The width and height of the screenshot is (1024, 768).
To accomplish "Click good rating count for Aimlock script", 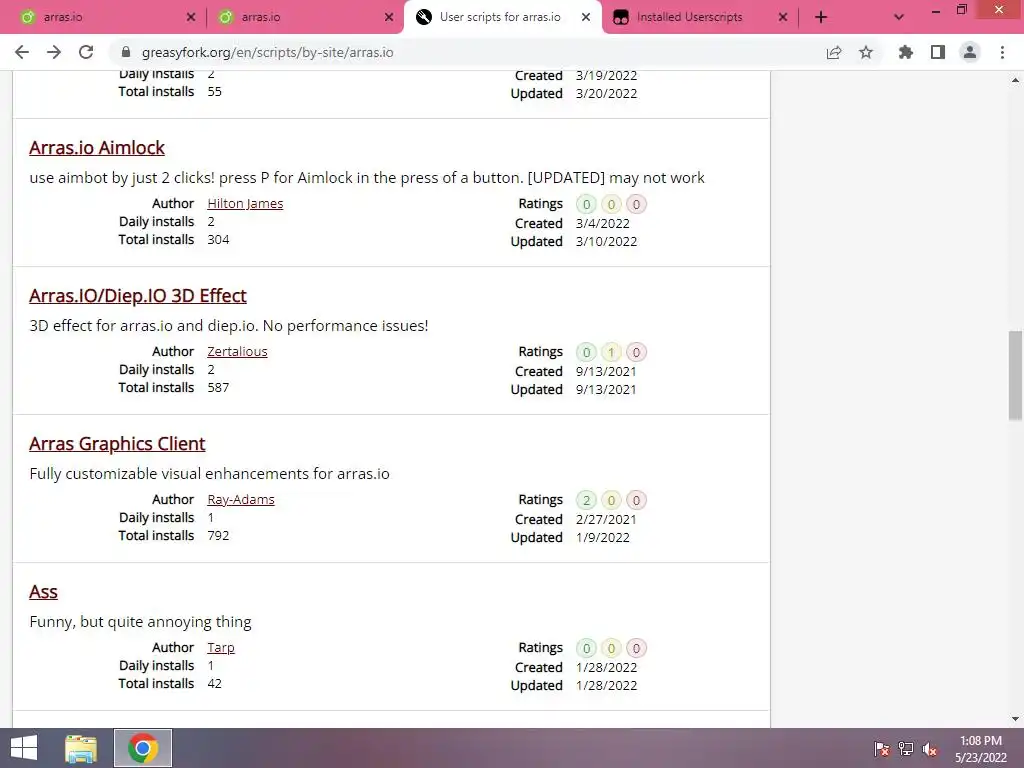I will (586, 204).
